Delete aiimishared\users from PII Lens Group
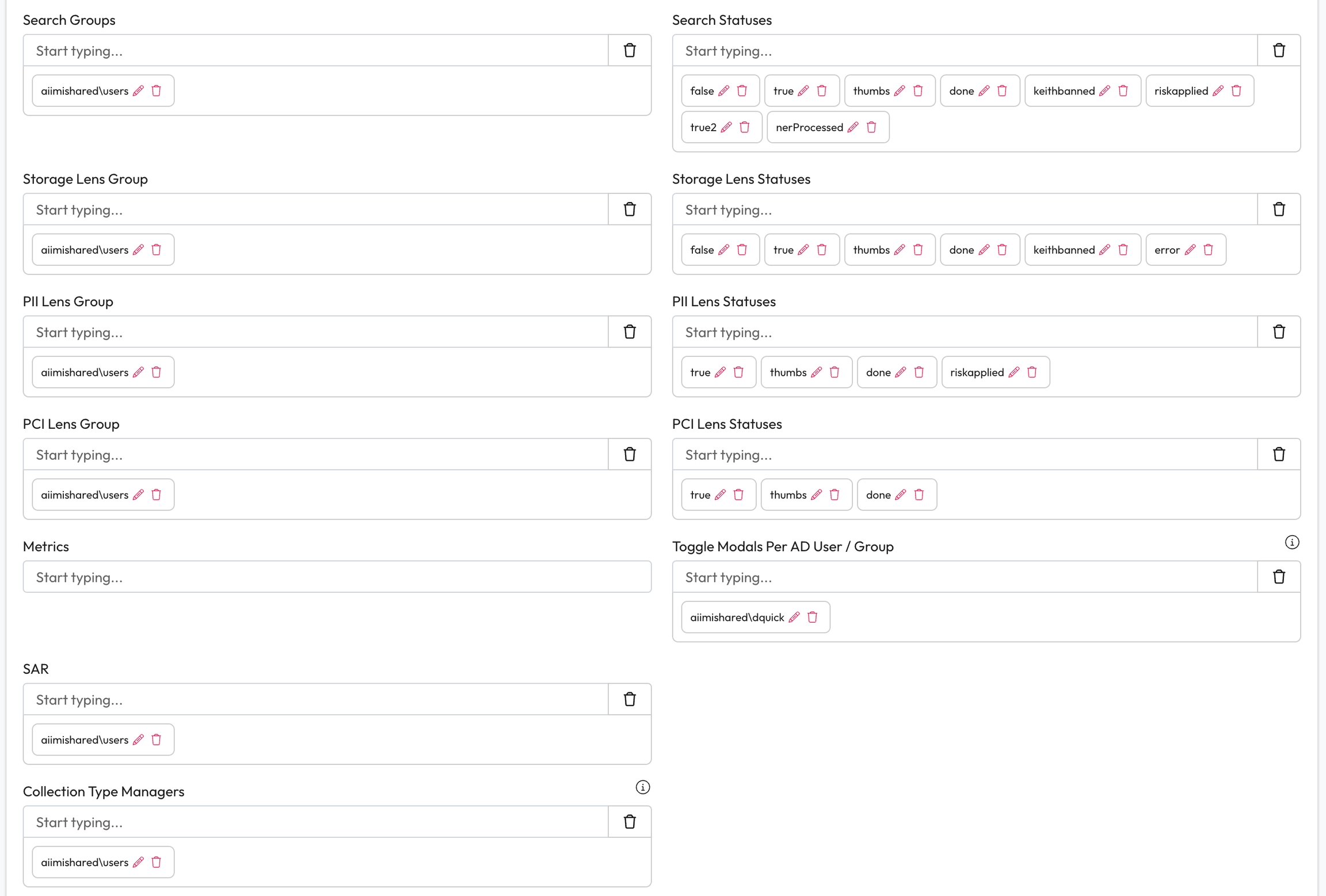1326x896 pixels. pos(156,372)
